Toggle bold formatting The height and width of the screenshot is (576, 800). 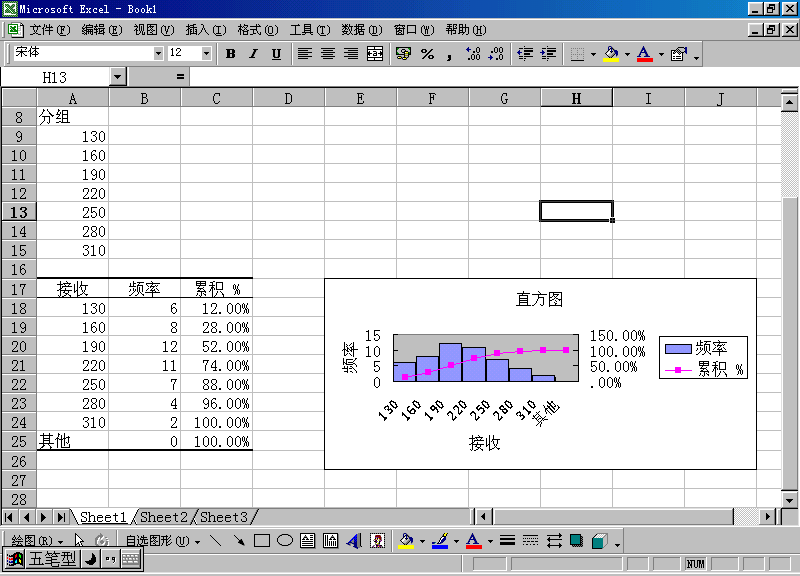(x=230, y=54)
